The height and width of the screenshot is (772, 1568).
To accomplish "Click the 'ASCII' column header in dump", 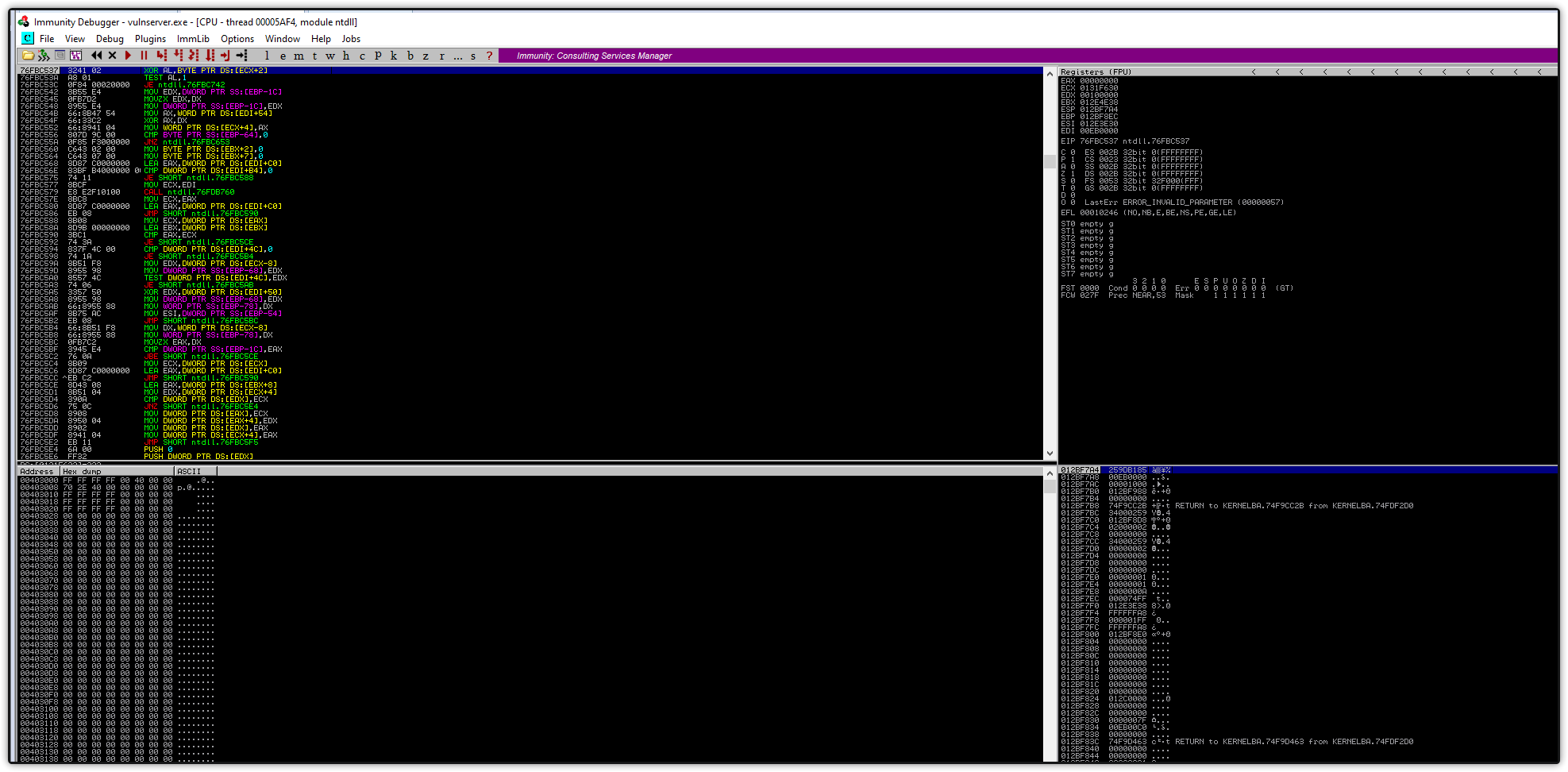I will [x=196, y=471].
